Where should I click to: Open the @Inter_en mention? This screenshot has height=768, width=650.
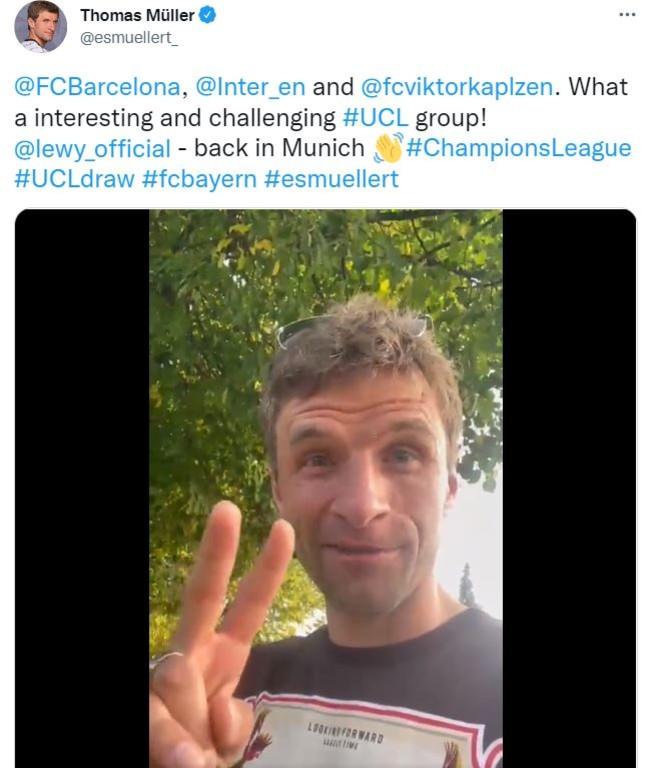click(x=250, y=87)
